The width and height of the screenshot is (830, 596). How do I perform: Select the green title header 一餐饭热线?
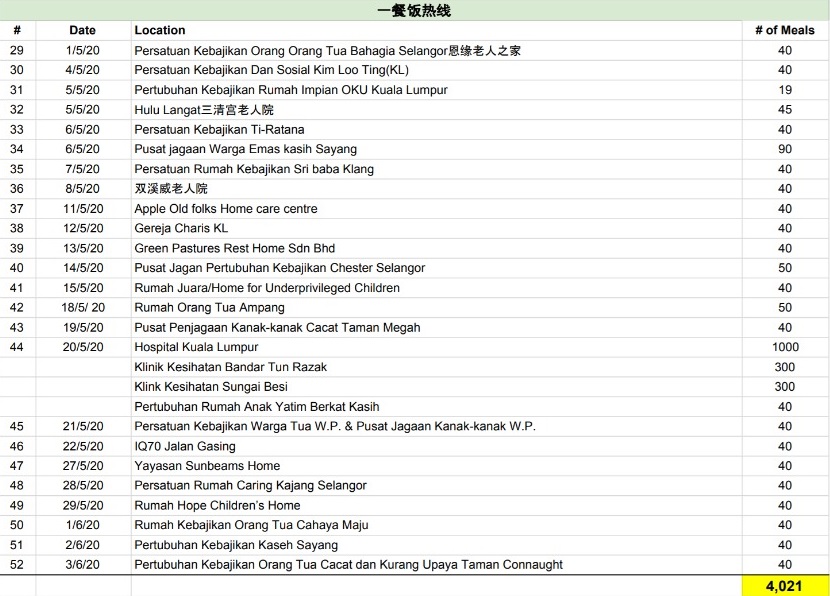(414, 11)
